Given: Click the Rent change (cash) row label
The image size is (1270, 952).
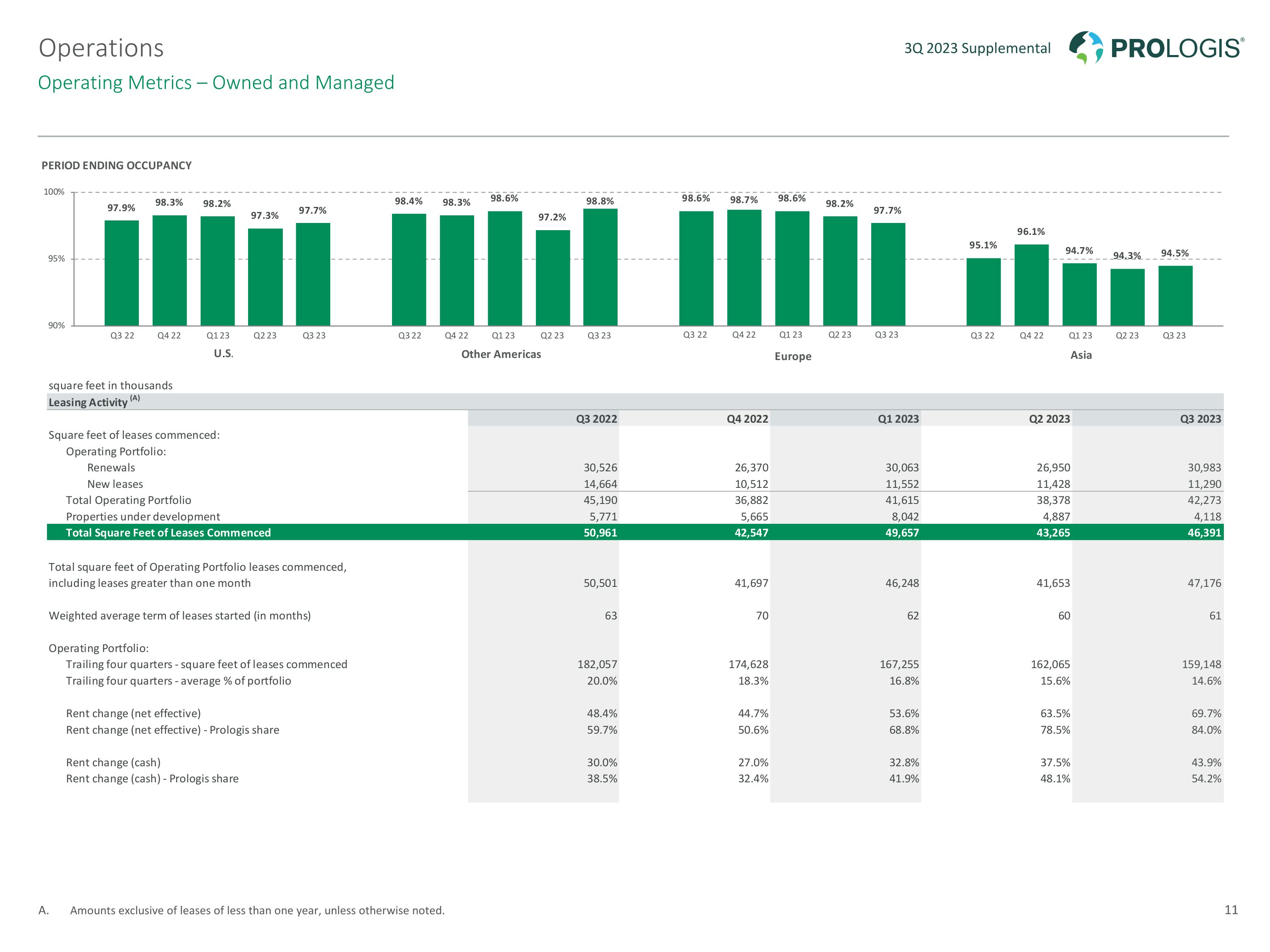Looking at the screenshot, I should [x=113, y=762].
